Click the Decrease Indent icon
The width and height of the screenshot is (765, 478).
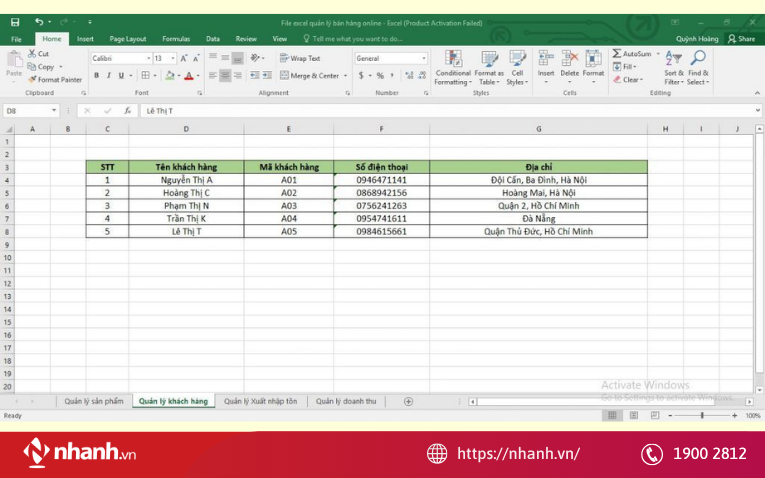pos(255,75)
